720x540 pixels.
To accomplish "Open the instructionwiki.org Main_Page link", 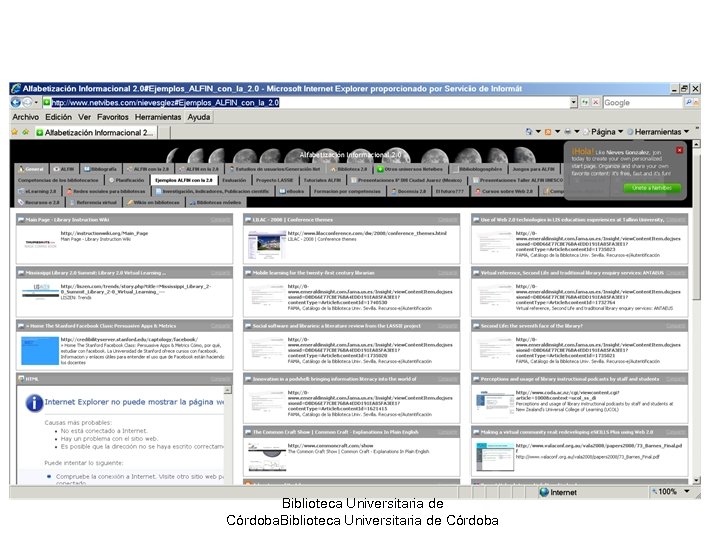I will 104,233.
